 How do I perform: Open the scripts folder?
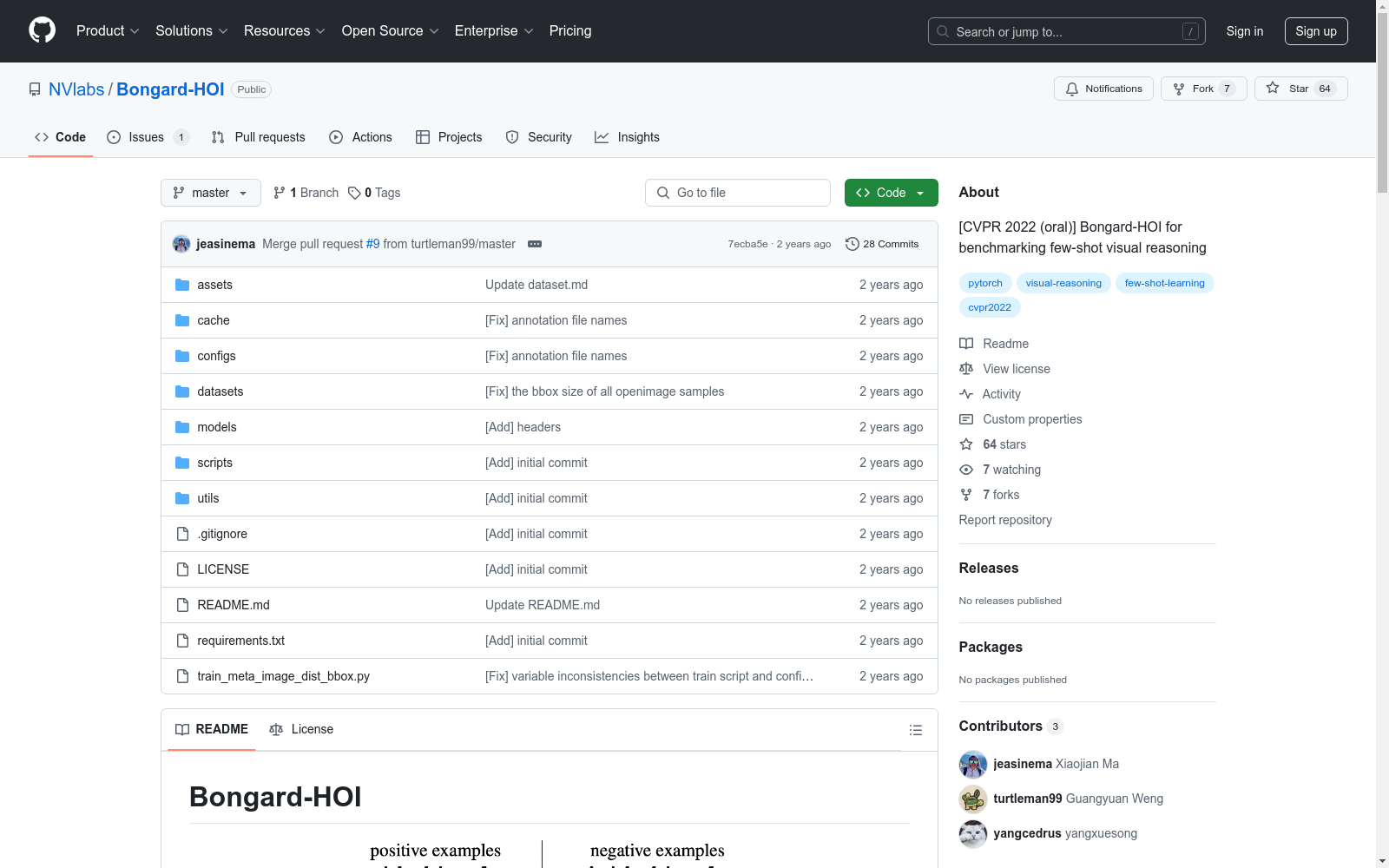click(x=214, y=463)
